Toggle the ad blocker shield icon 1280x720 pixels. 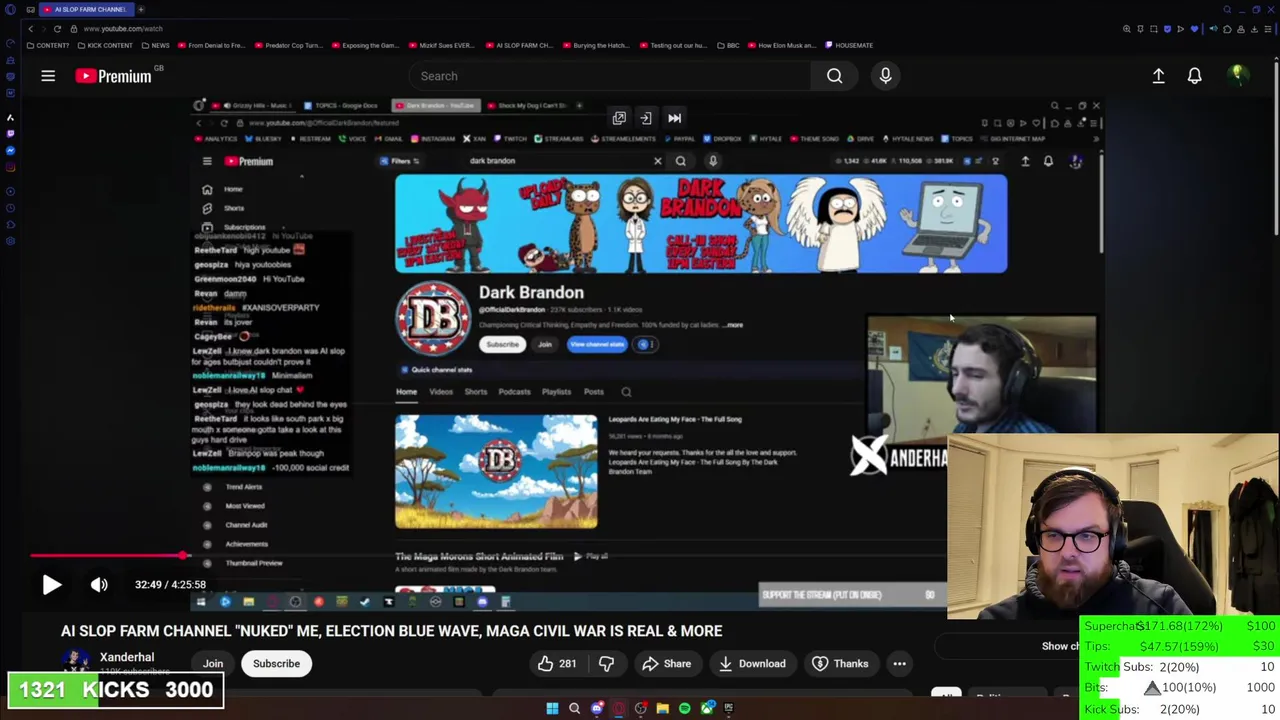click(1167, 29)
